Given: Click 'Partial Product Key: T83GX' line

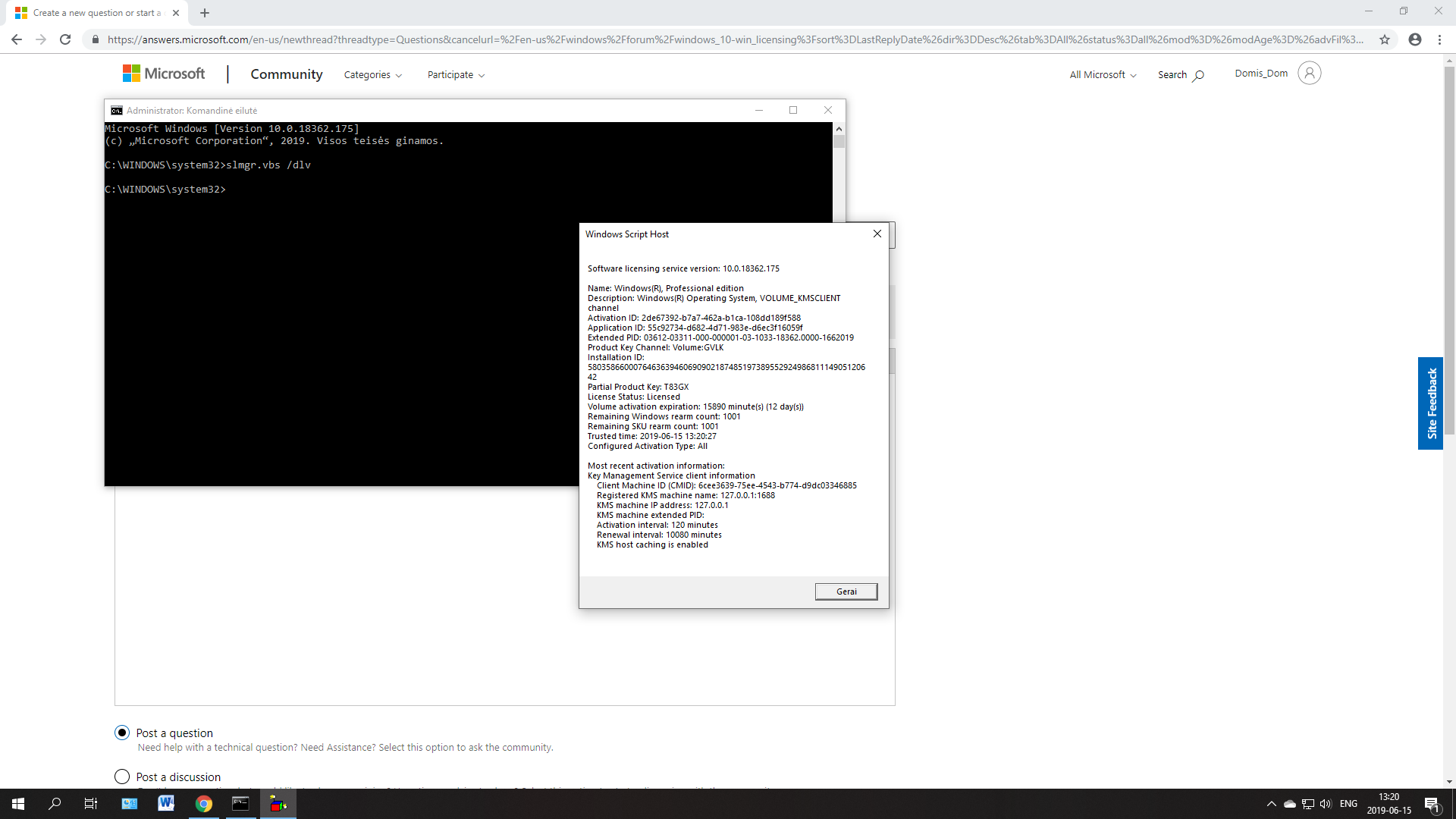Looking at the screenshot, I should tap(639, 387).
